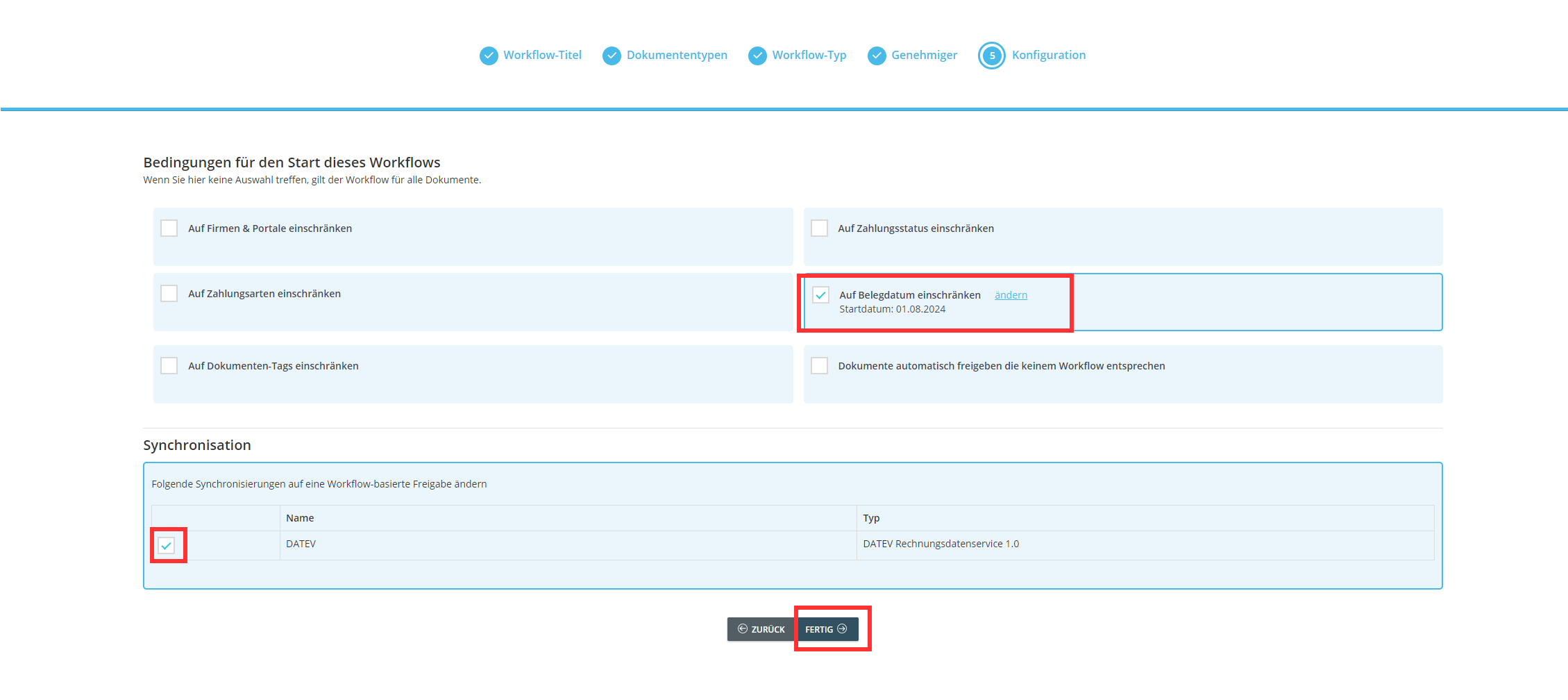Click the ZURÜCK button
1568x700 pixels.
[761, 629]
